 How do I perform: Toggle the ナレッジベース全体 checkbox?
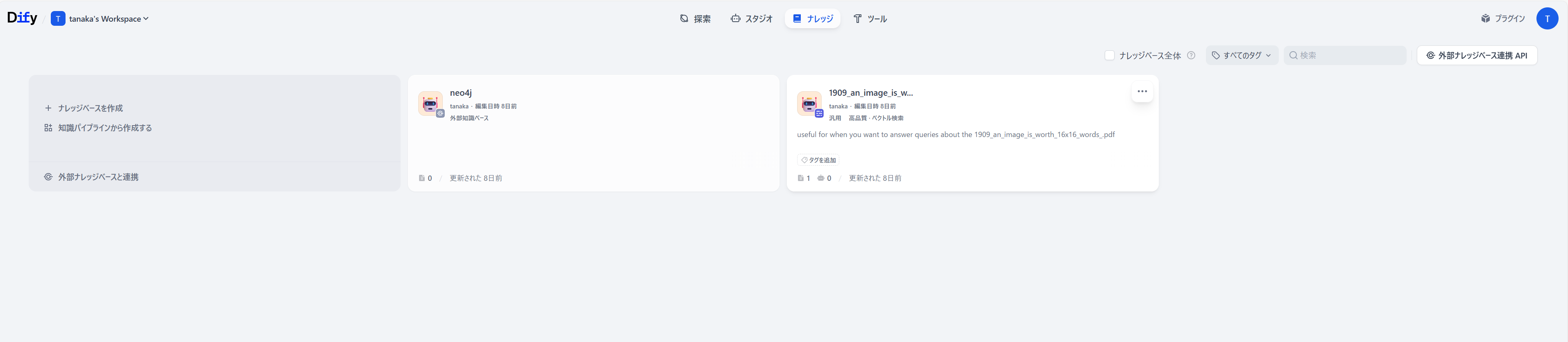coord(1110,55)
